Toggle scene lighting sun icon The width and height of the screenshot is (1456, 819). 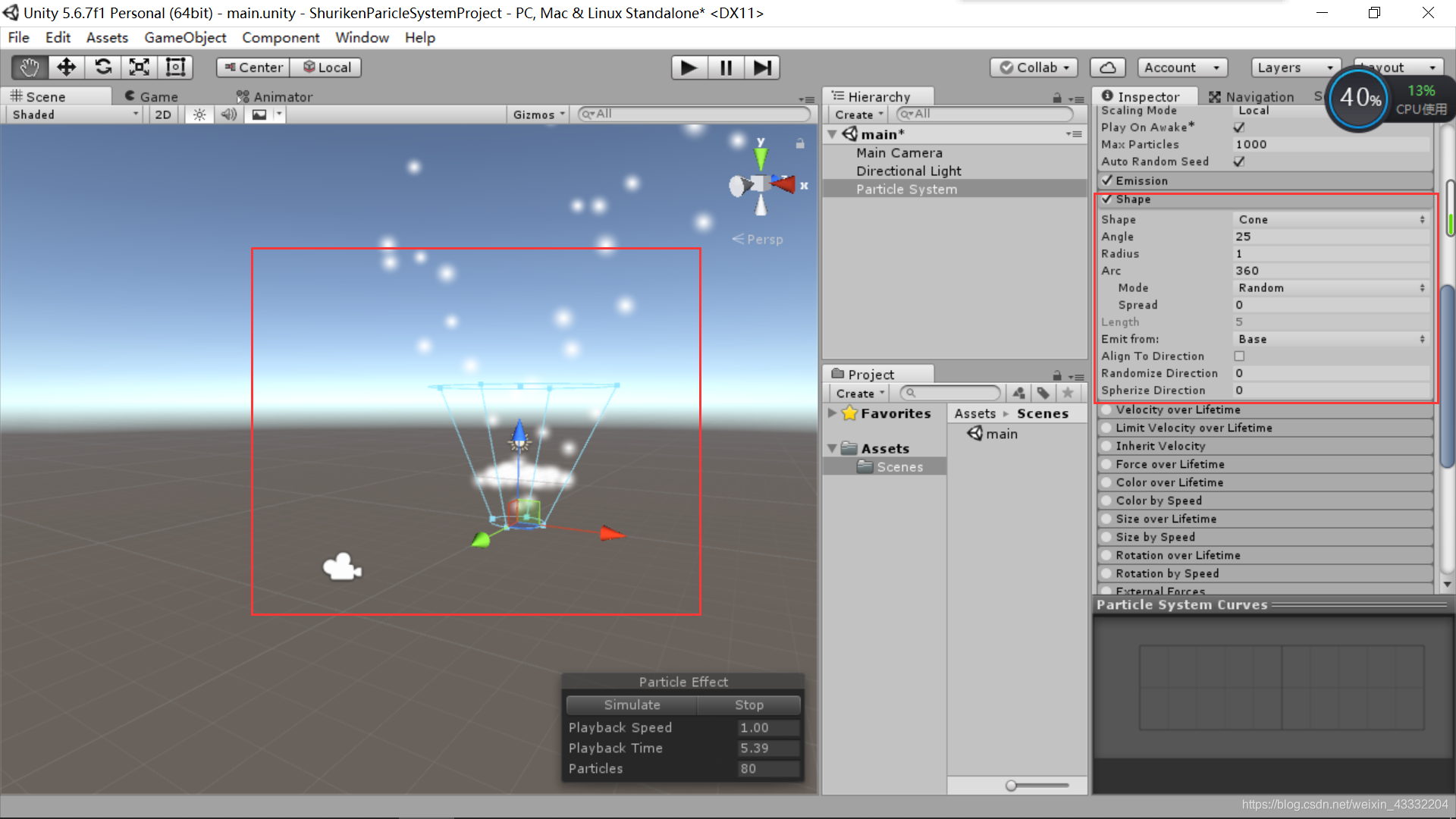(x=199, y=115)
